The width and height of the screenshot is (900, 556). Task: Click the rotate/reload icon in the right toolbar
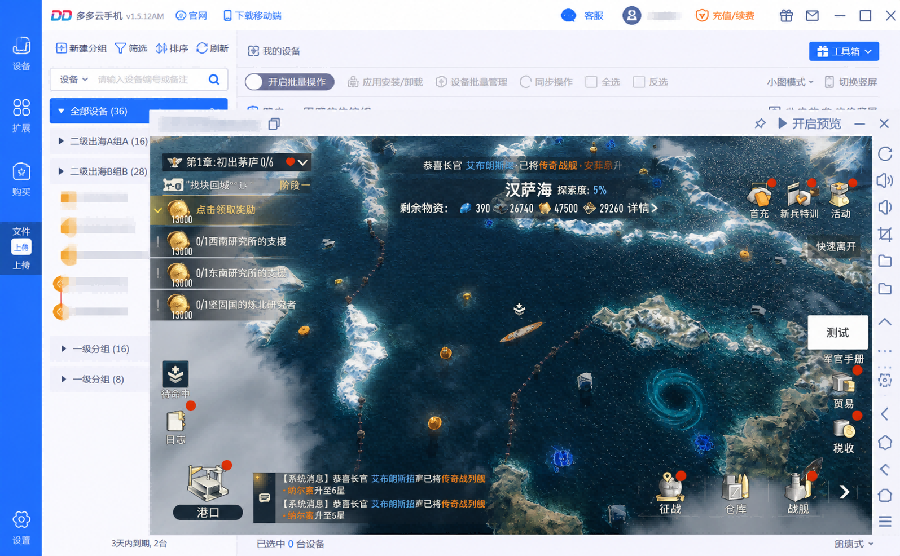tap(885, 154)
